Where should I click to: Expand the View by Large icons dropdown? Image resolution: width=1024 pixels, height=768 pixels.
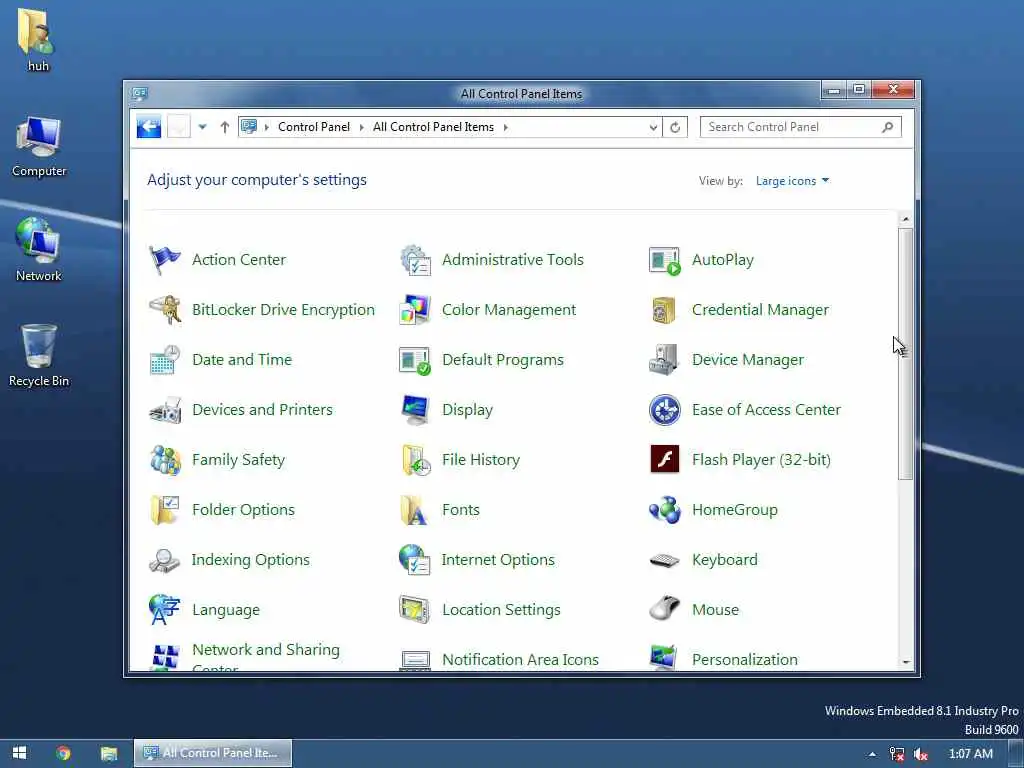[792, 181]
